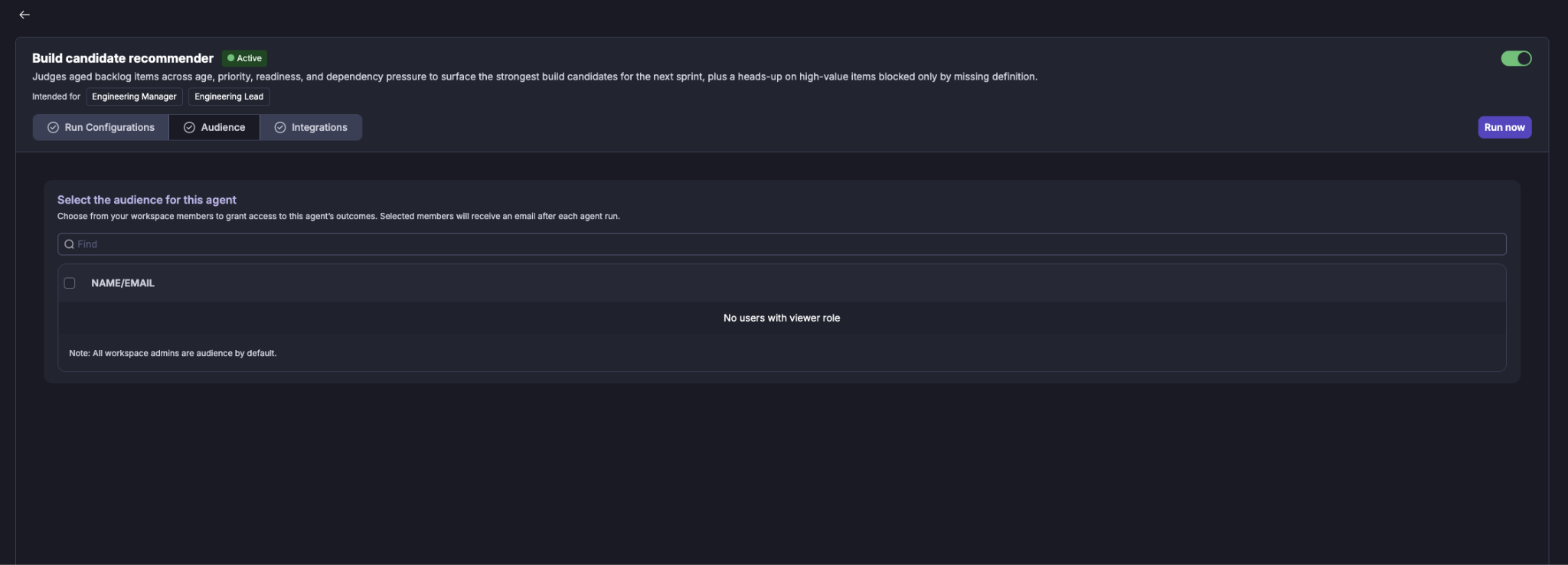Screen dimensions: 1568x565
Task: Open the Run Configurations tab
Action: click(101, 128)
